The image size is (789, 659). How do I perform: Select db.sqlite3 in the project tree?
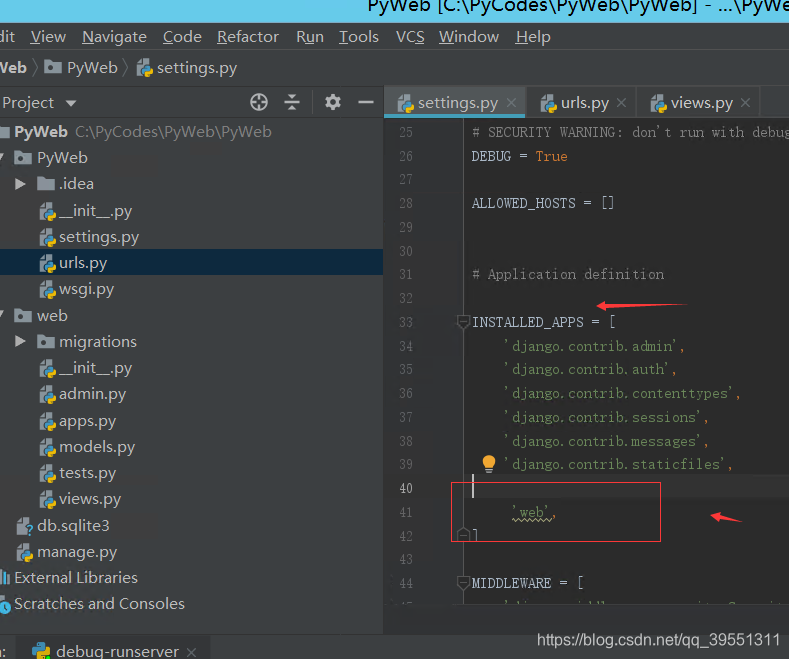191,526
